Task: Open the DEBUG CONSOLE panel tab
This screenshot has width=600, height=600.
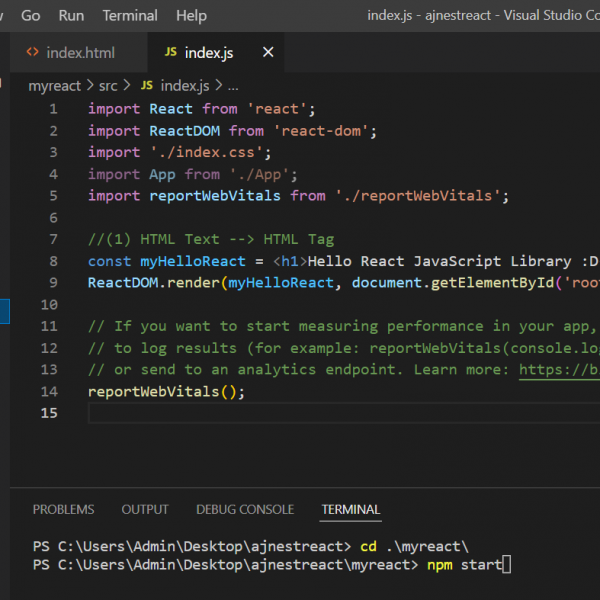Action: click(245, 509)
